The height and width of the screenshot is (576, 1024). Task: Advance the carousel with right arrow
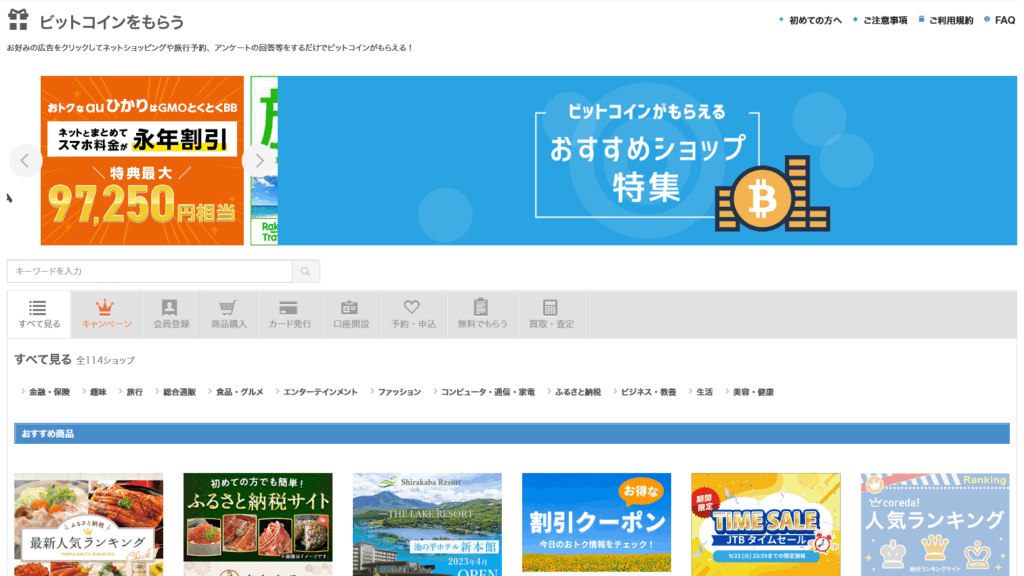pyautogui.click(x=259, y=160)
